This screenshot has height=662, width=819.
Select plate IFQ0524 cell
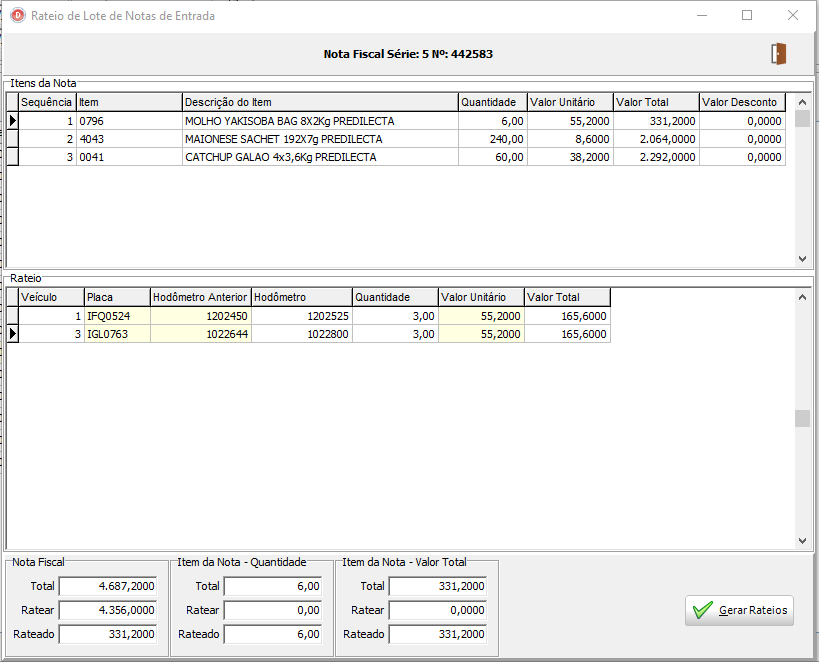point(116,316)
